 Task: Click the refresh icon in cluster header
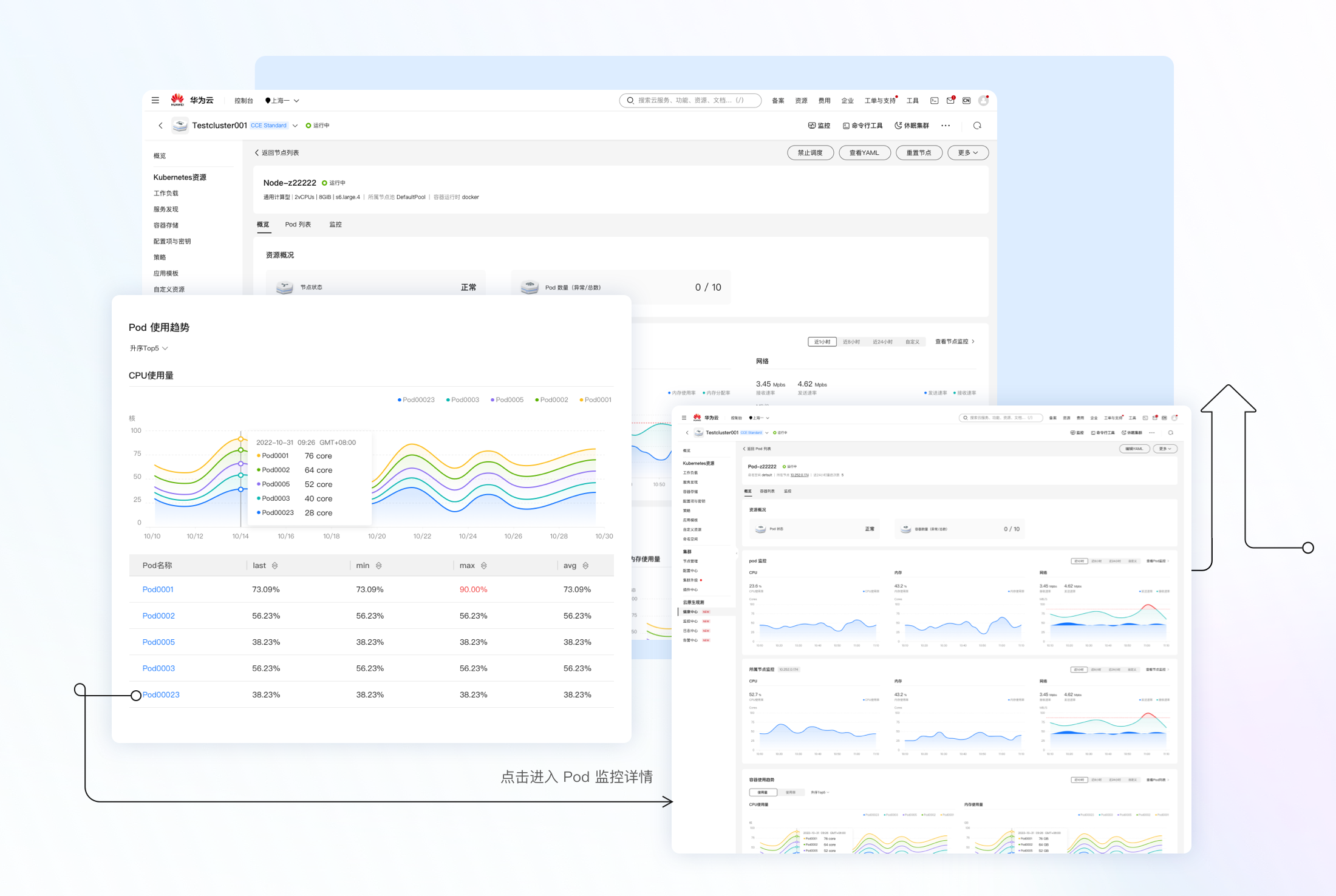point(977,126)
